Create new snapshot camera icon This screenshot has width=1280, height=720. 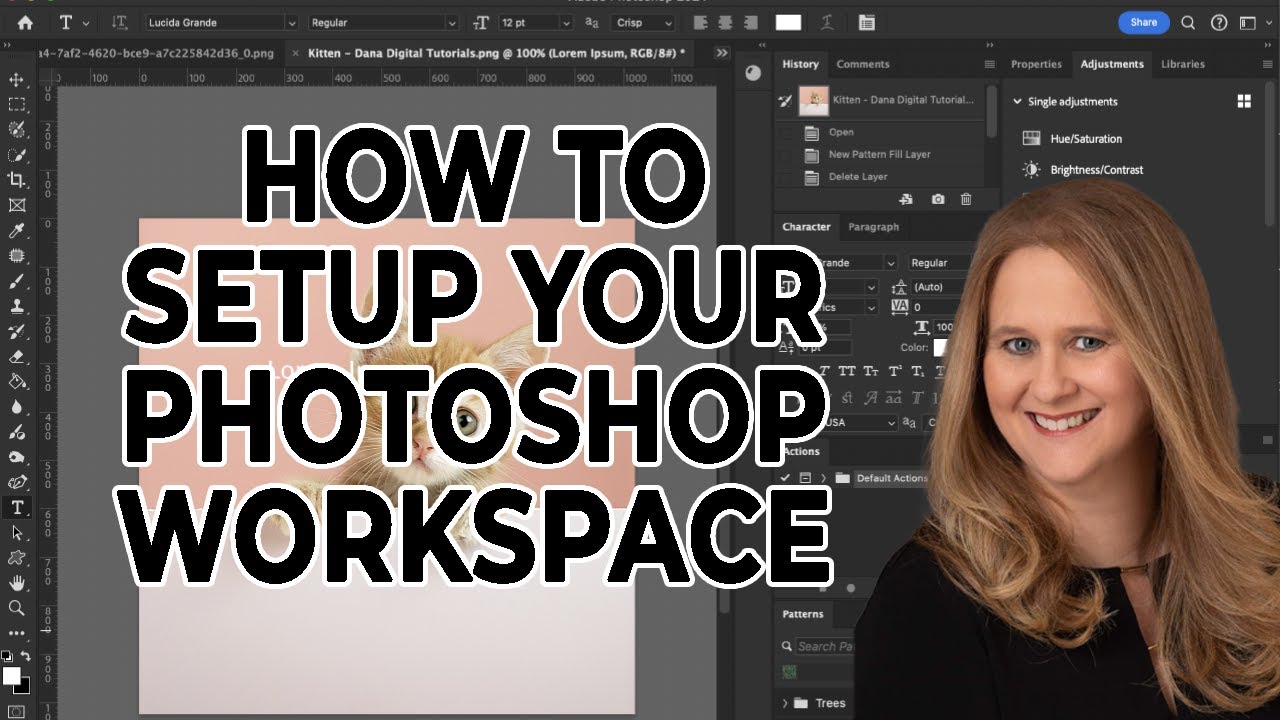pyautogui.click(x=938, y=199)
